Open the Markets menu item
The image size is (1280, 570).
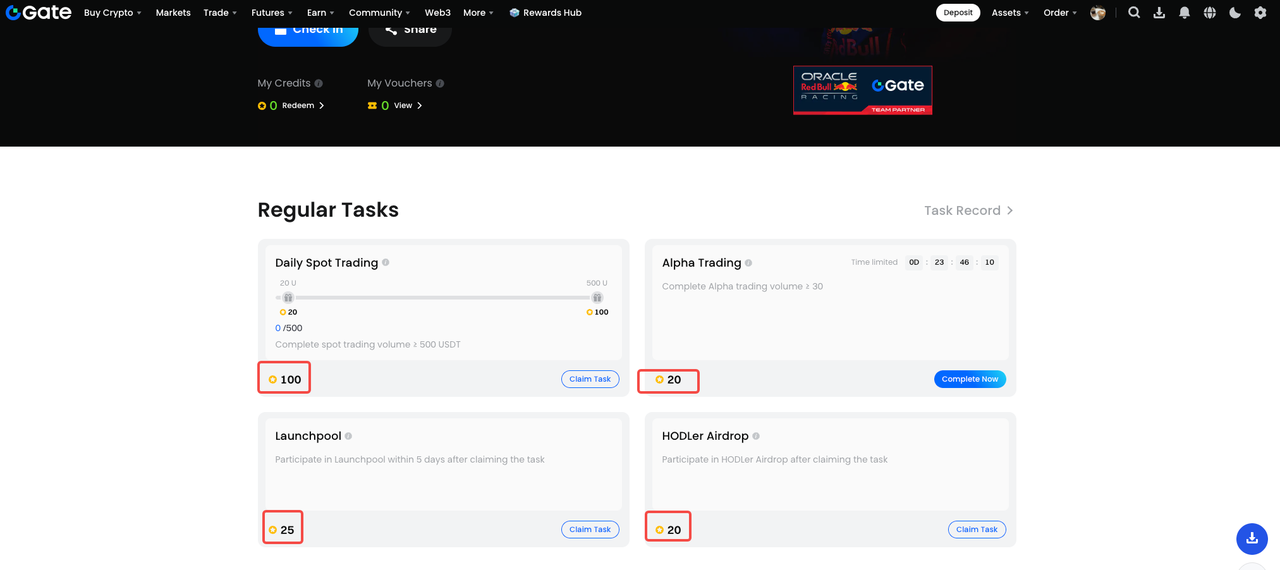click(173, 13)
